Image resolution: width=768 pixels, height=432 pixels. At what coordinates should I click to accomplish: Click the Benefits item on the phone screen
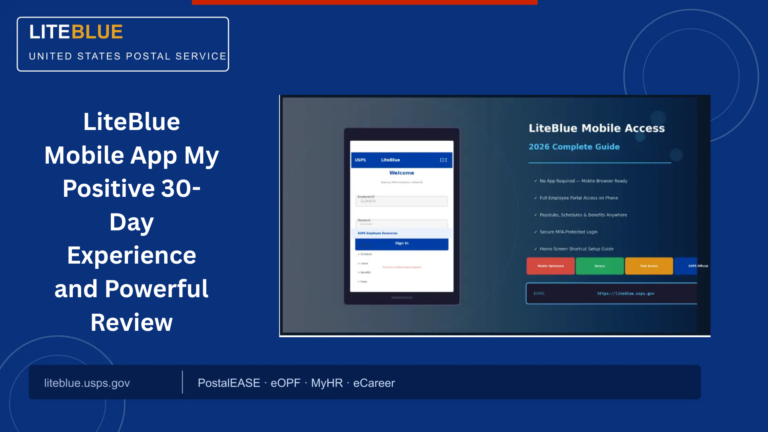click(365, 272)
